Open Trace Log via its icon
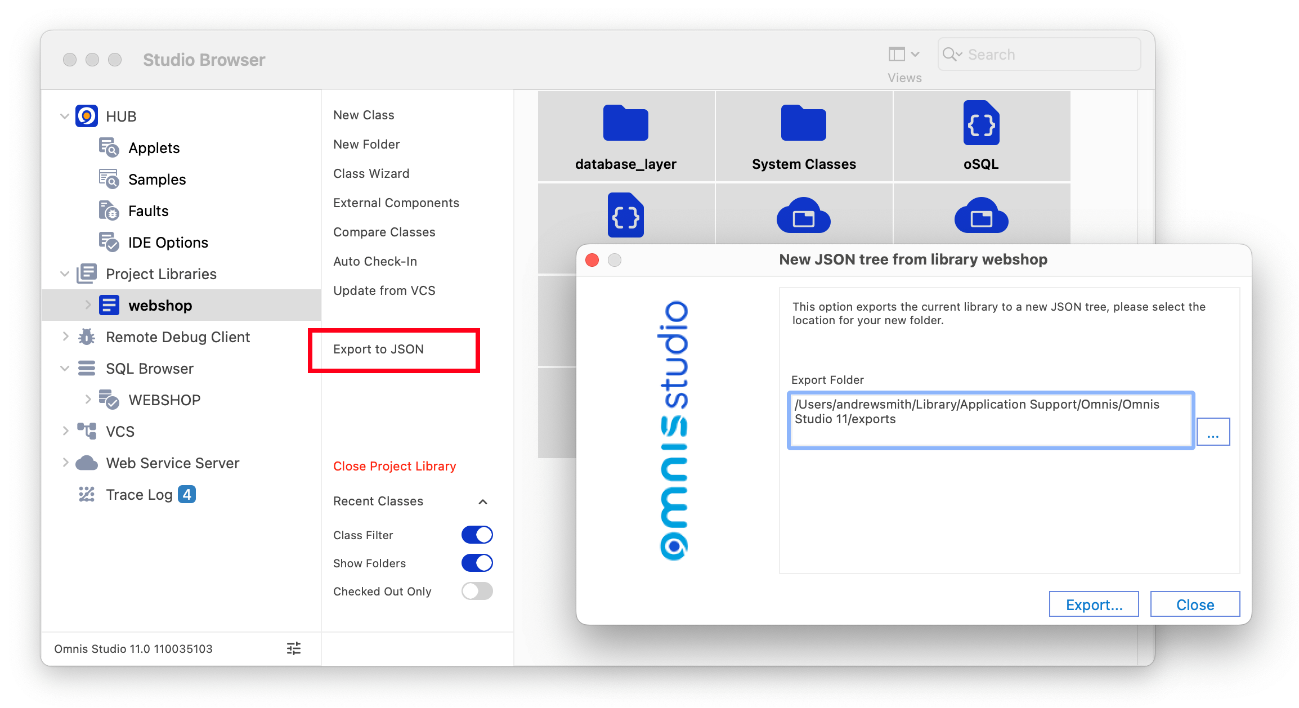This screenshot has height=708, width=1299. point(87,494)
